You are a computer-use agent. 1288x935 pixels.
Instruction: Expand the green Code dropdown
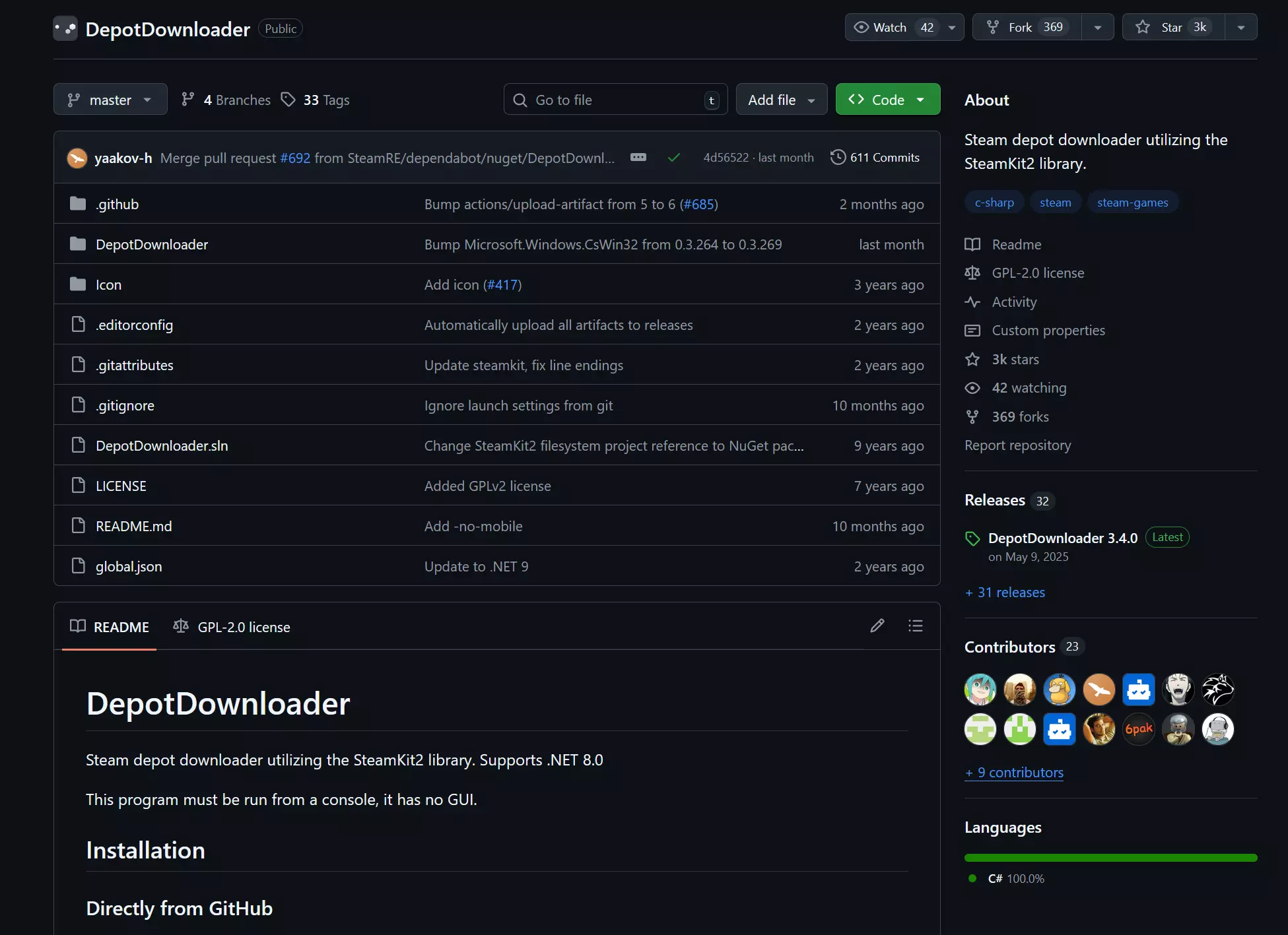coord(887,100)
